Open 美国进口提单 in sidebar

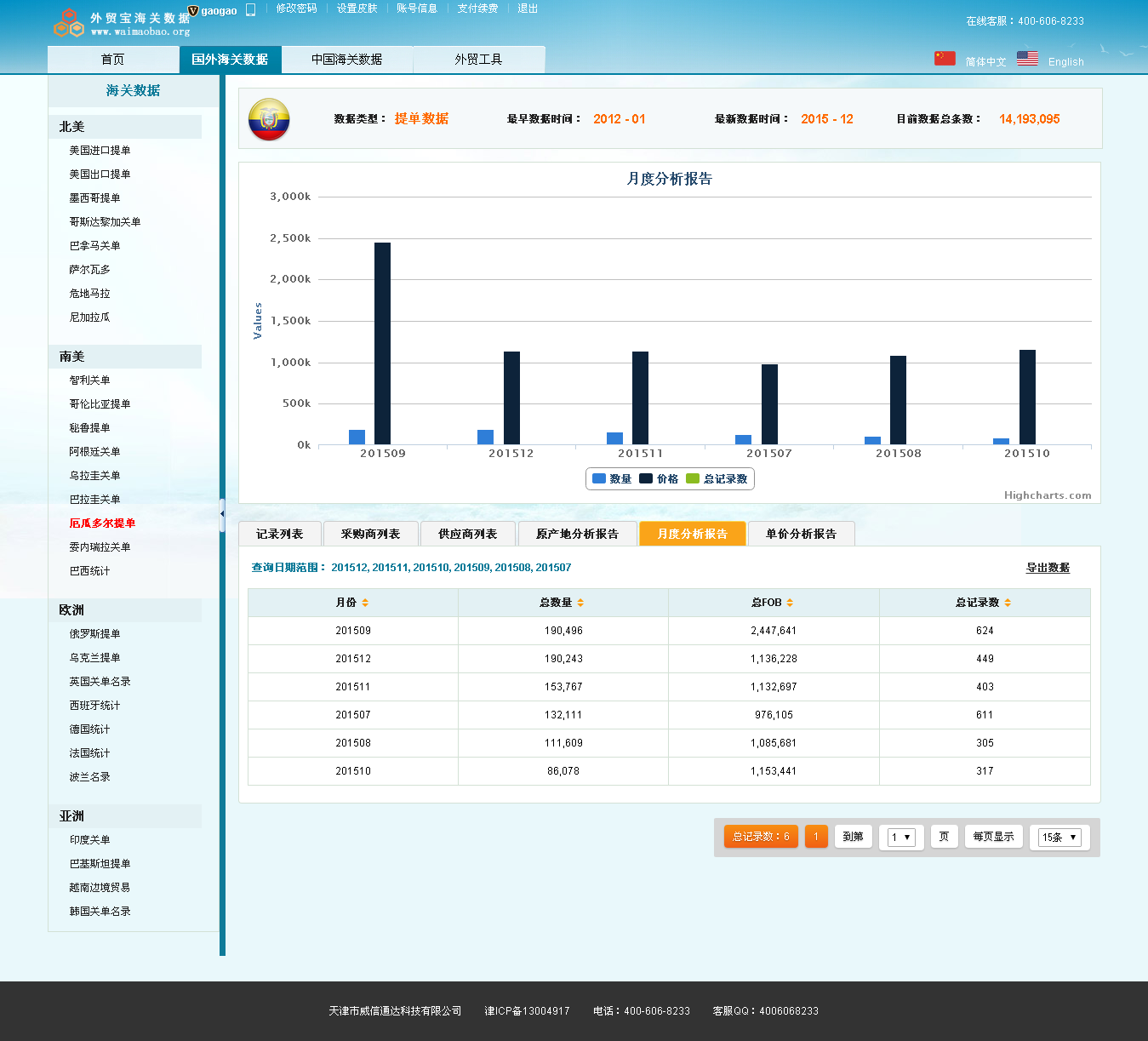pyautogui.click(x=100, y=151)
